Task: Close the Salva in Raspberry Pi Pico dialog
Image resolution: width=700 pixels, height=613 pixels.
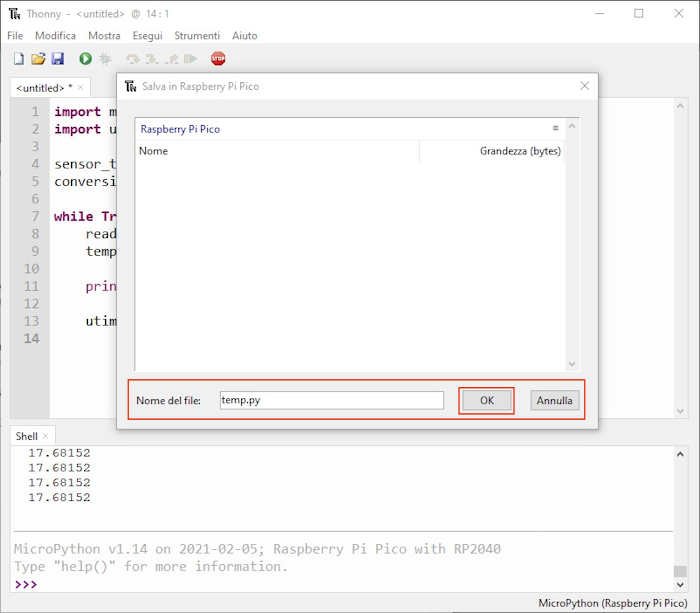Action: pyautogui.click(x=585, y=86)
